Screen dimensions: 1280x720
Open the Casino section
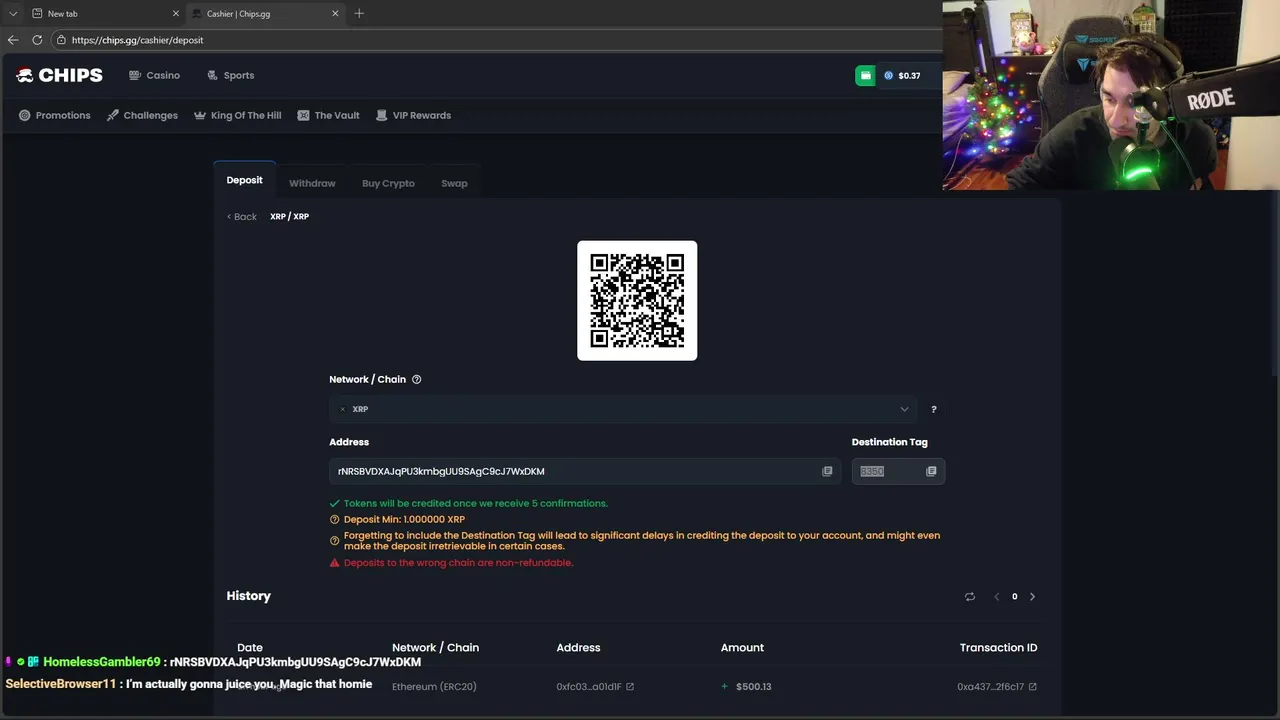pos(154,75)
